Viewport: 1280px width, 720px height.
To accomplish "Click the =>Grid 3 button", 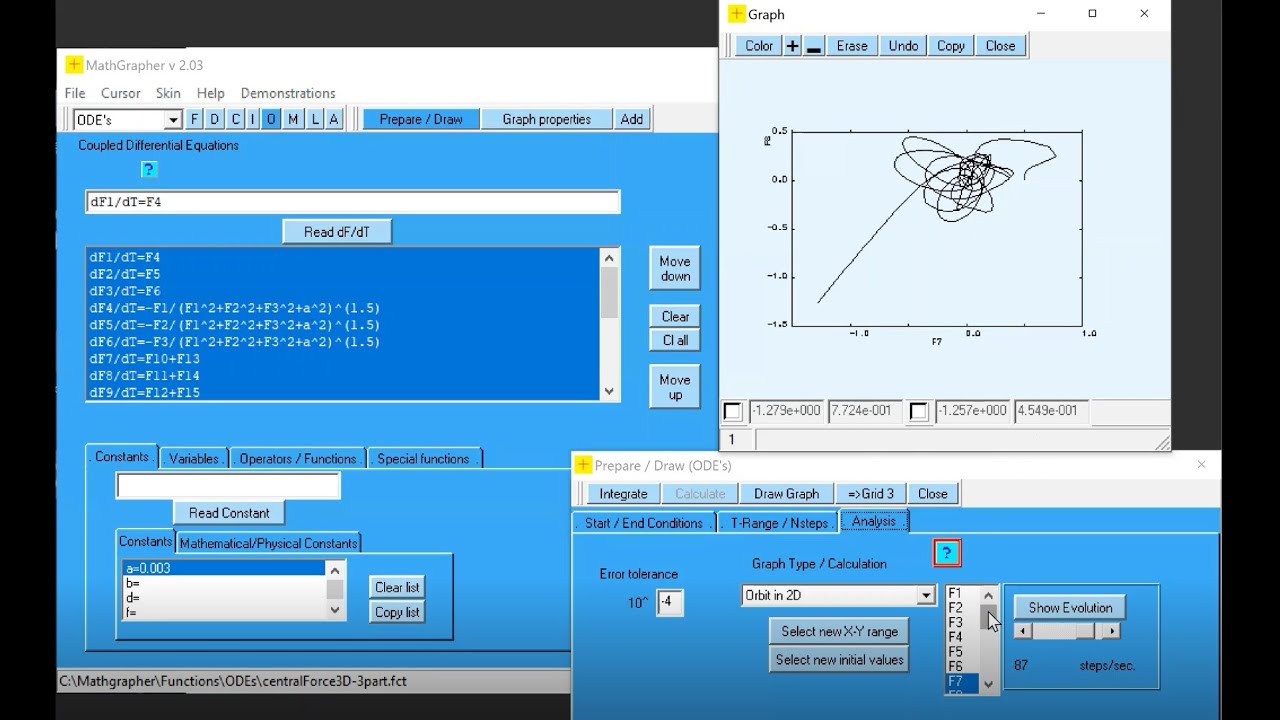I will [871, 494].
